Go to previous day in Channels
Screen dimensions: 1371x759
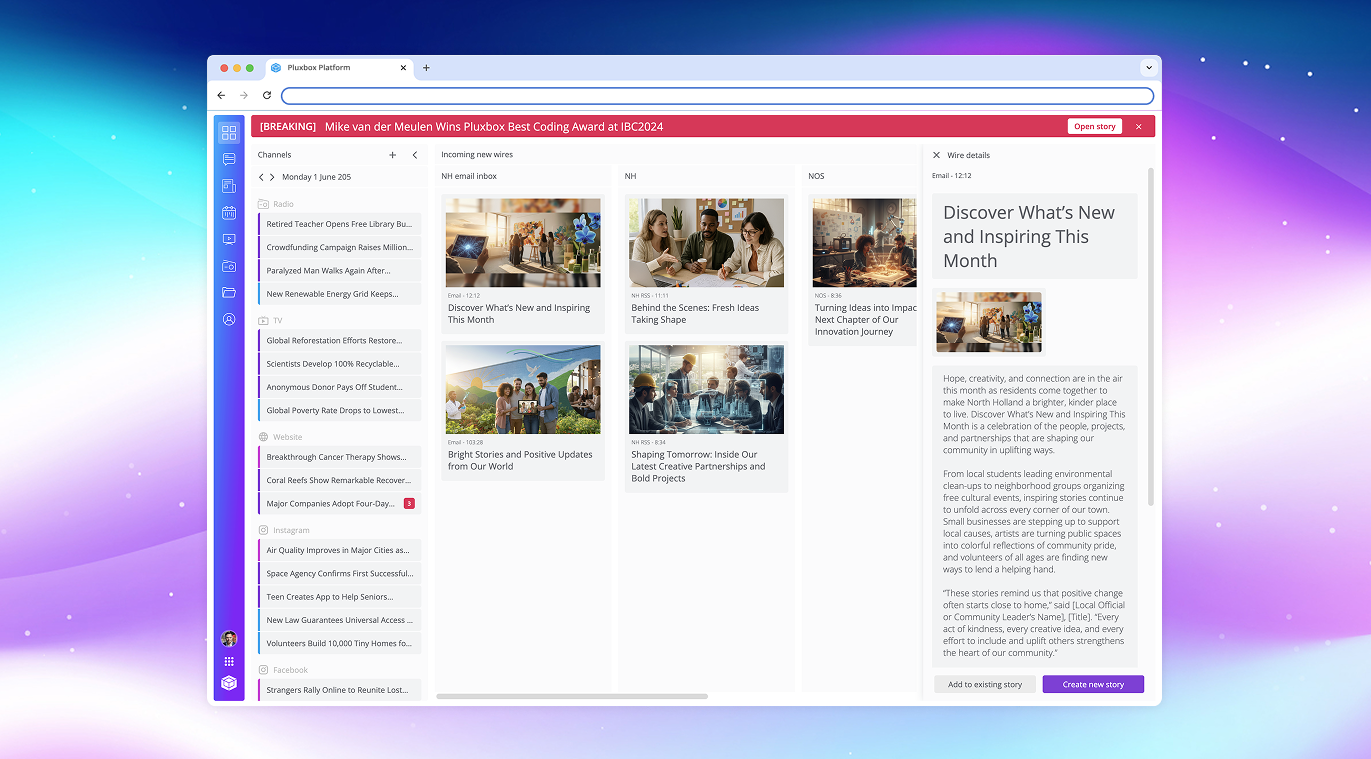tap(261, 177)
